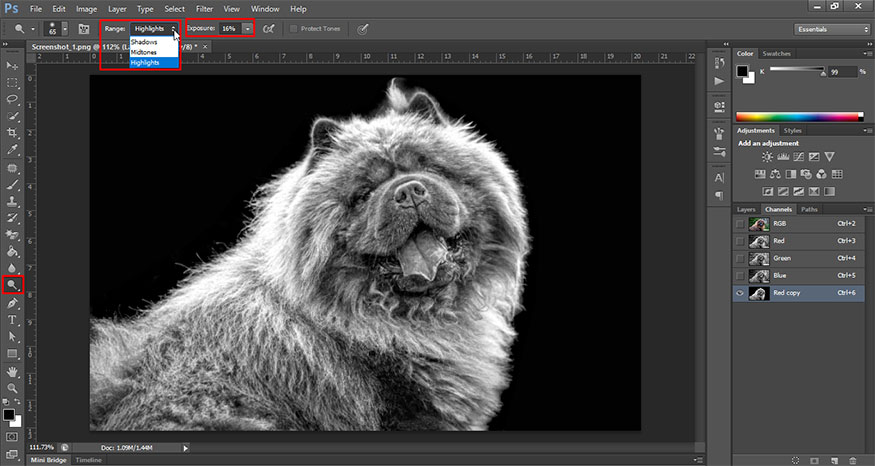Add a Vibrance adjustment
The image size is (875, 466).
coord(830,157)
